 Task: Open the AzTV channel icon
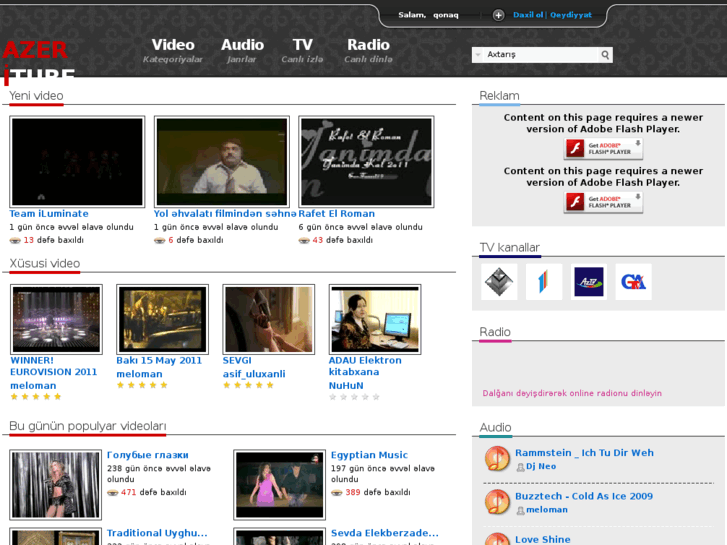coord(589,282)
